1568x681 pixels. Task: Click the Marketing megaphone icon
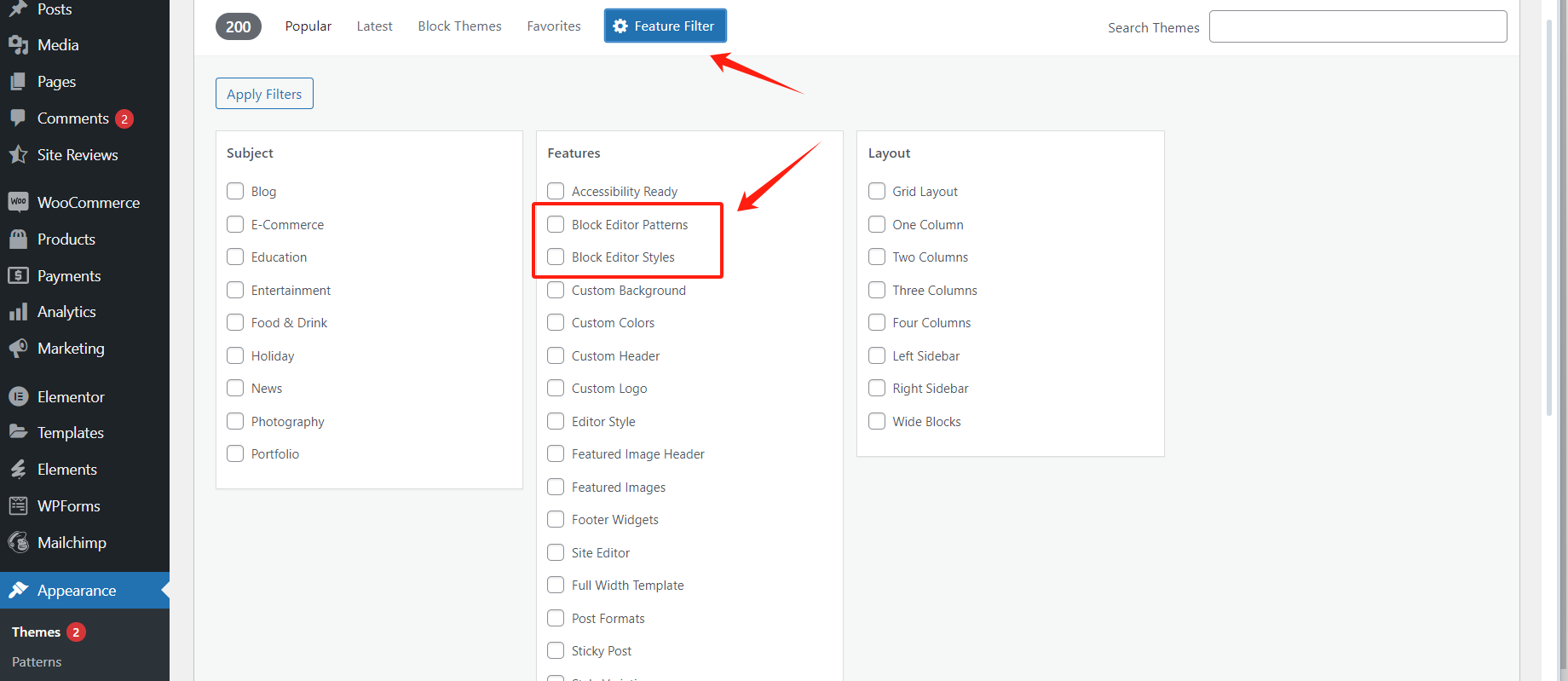[18, 348]
